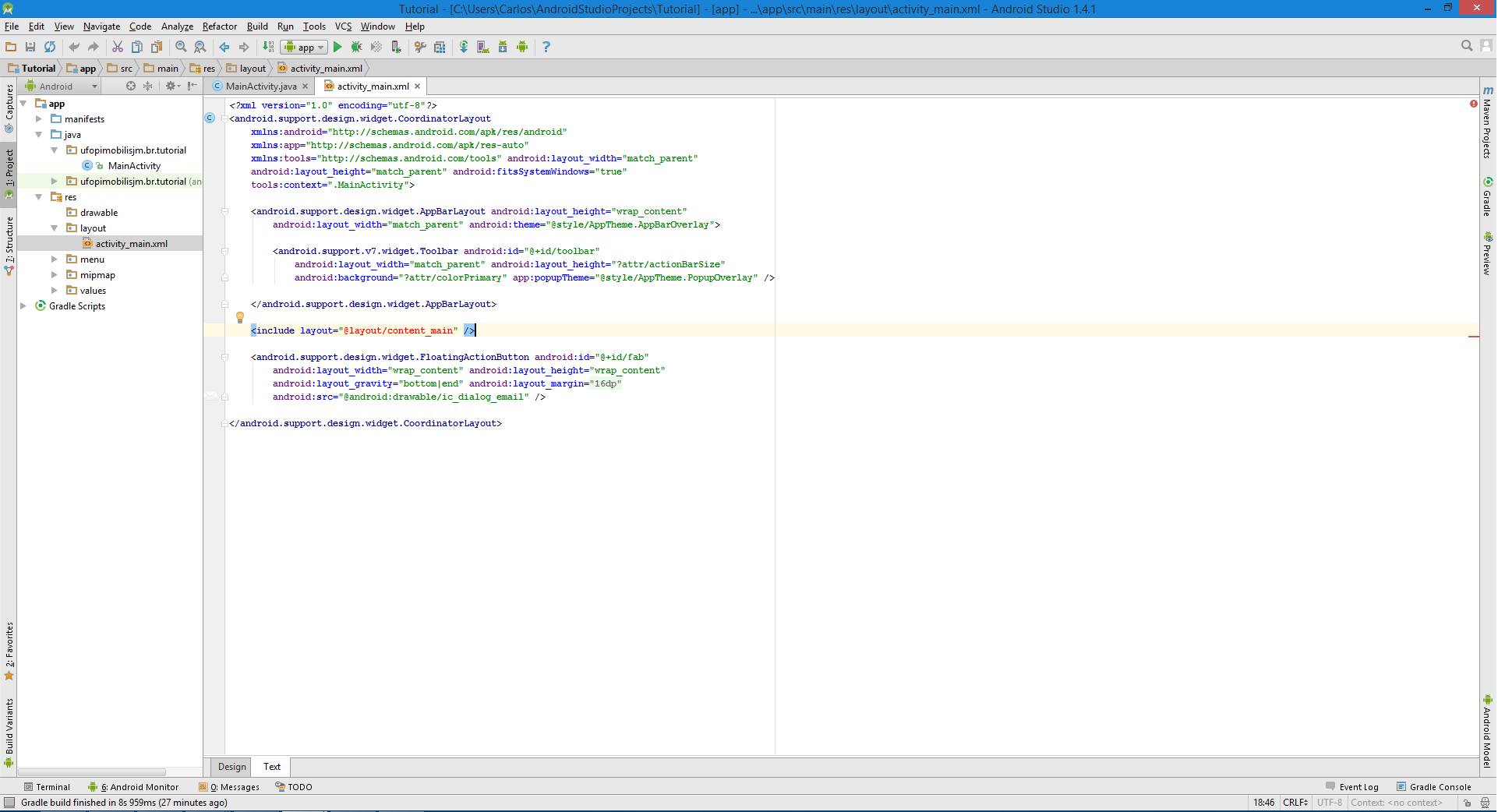Toggle the Build Variants side panel
Viewport: 1498px width, 812px height.
[9, 733]
